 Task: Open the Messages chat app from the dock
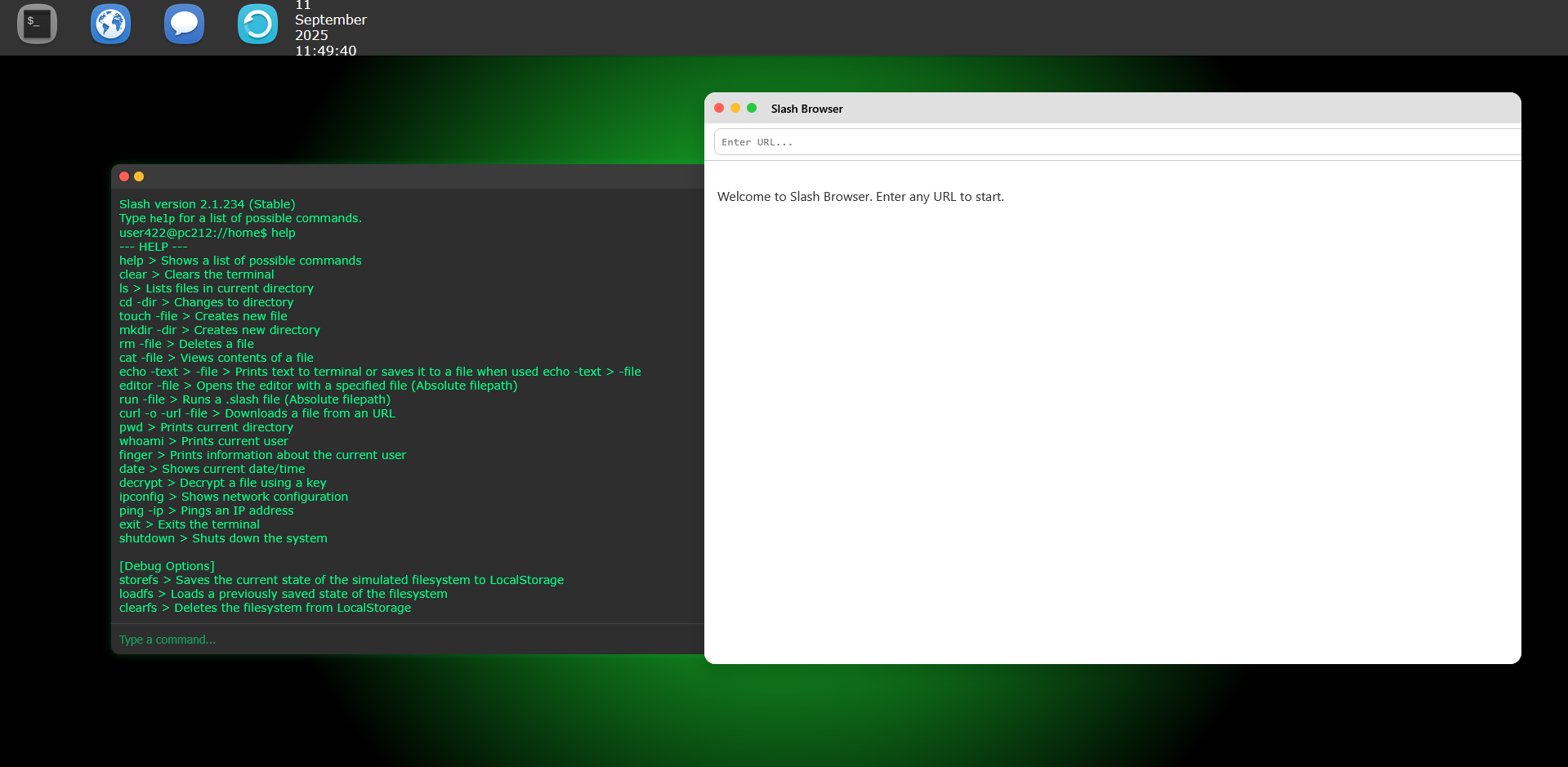click(x=184, y=24)
